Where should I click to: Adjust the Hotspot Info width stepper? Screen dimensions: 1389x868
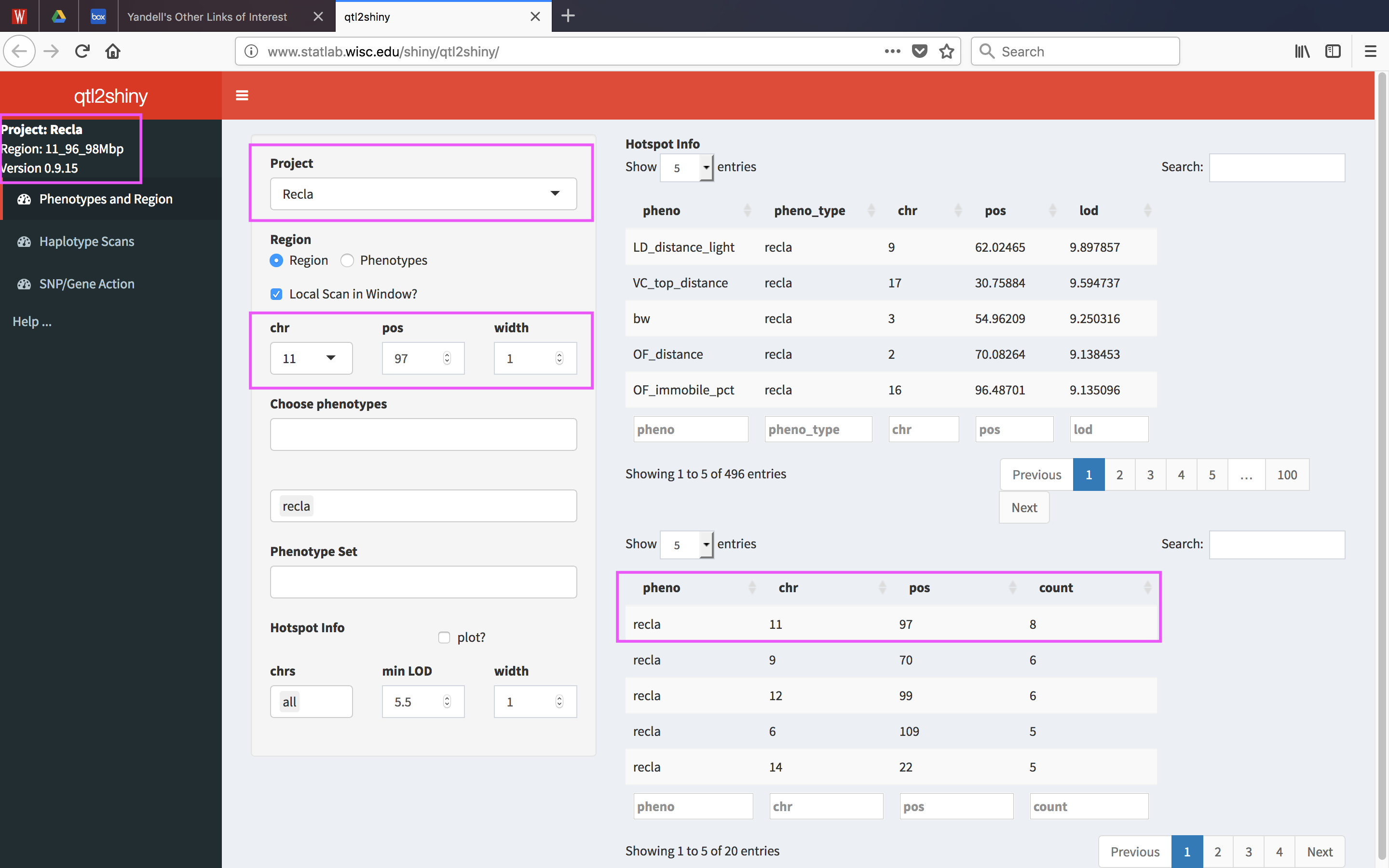[x=559, y=702]
